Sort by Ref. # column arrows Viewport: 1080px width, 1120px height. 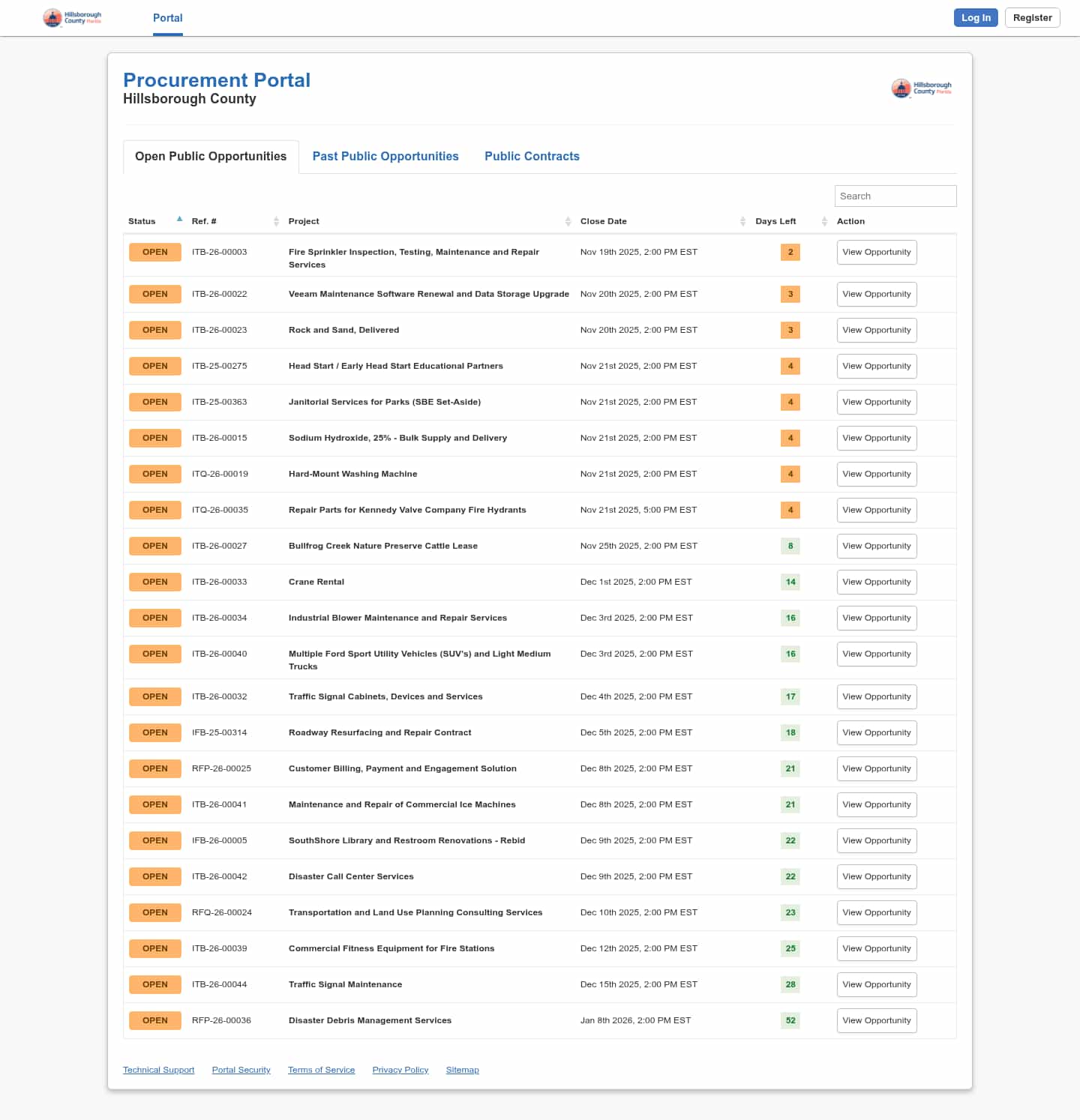276,221
